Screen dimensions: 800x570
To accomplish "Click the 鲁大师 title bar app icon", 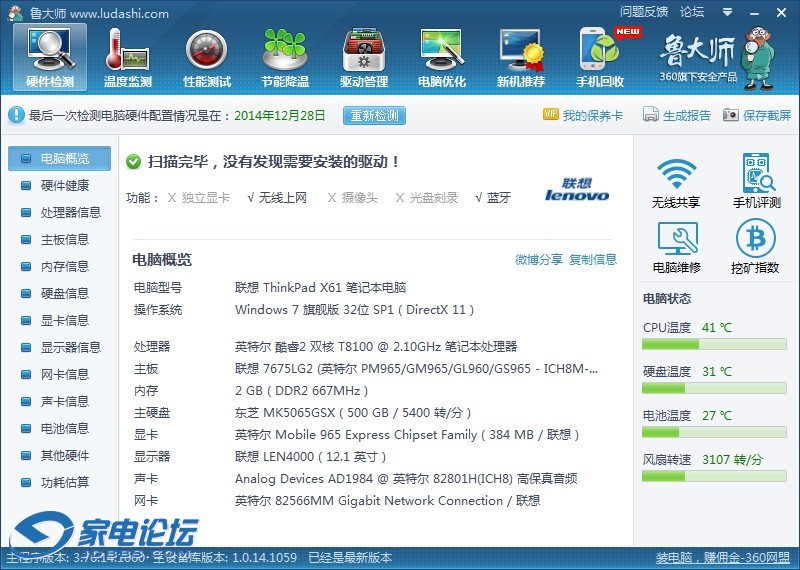I will click(x=15, y=12).
